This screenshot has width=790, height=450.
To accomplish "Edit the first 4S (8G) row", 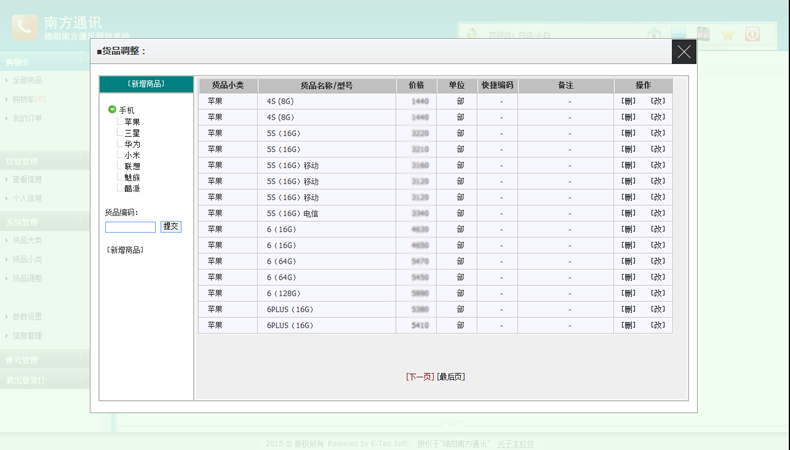I will pos(657,101).
